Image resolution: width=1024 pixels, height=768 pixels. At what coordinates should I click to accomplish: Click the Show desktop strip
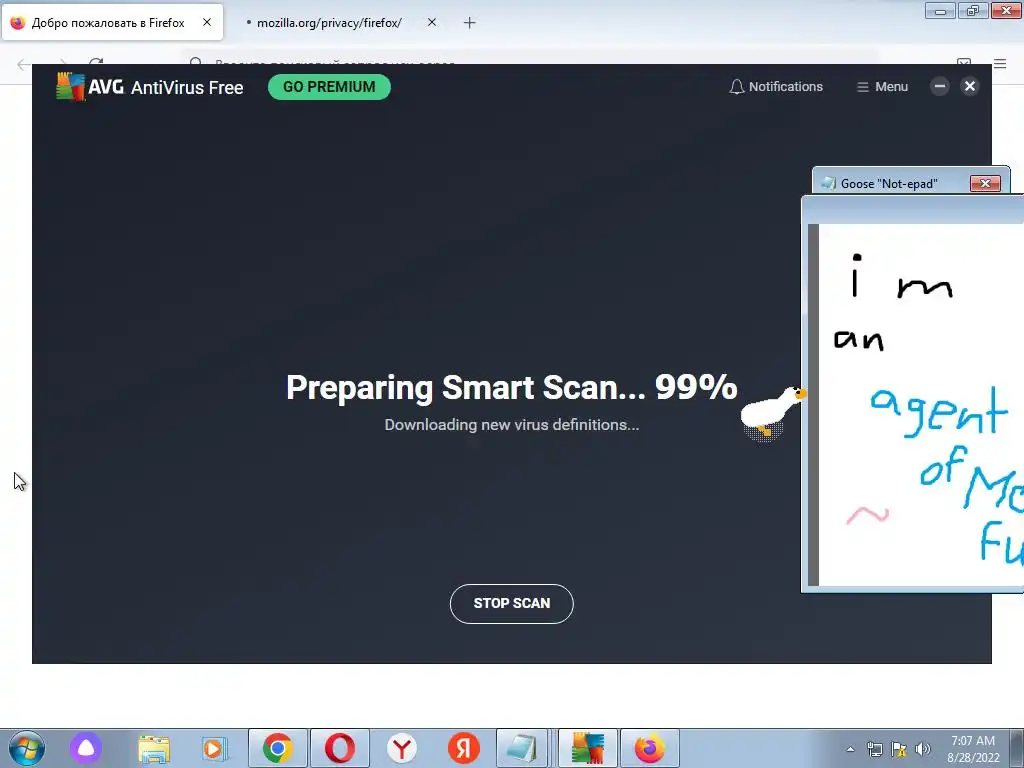point(1017,748)
